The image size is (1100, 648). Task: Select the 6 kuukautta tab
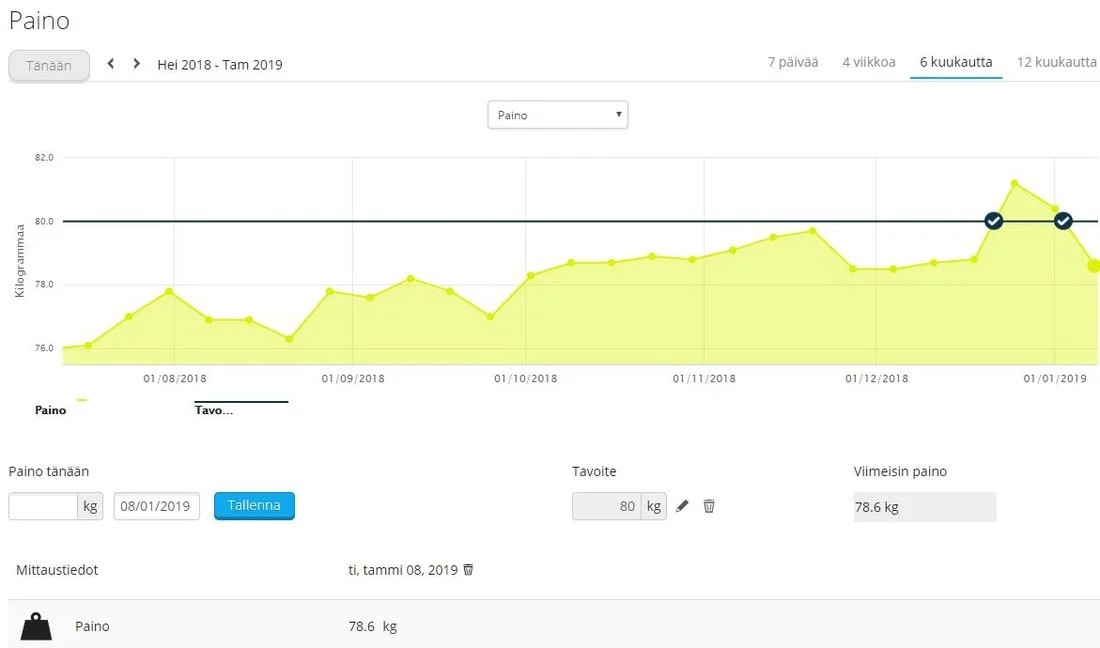click(x=956, y=62)
